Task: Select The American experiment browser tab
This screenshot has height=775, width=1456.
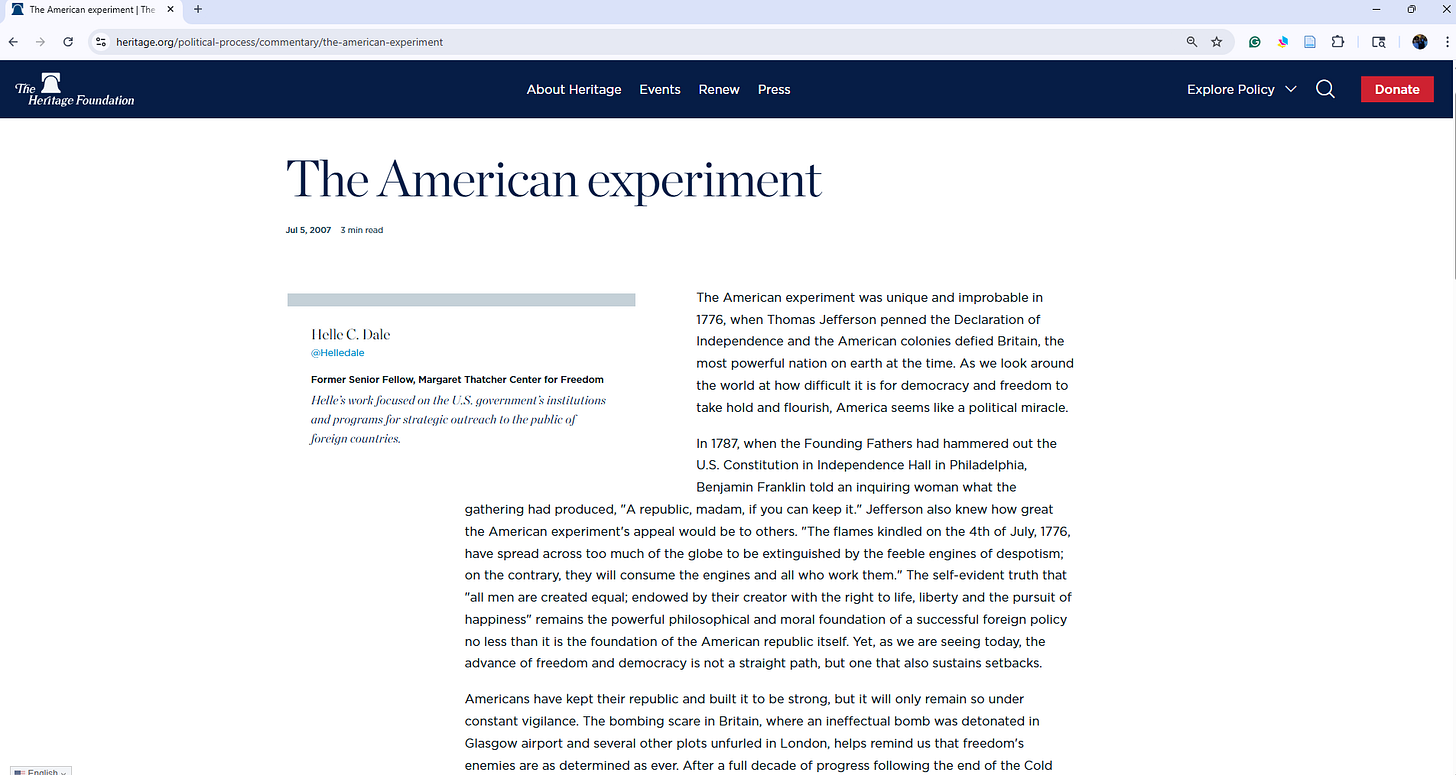Action: tap(92, 10)
